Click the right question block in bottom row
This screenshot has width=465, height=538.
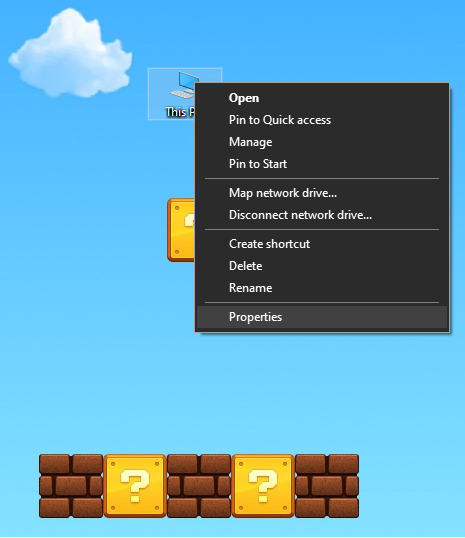point(263,486)
